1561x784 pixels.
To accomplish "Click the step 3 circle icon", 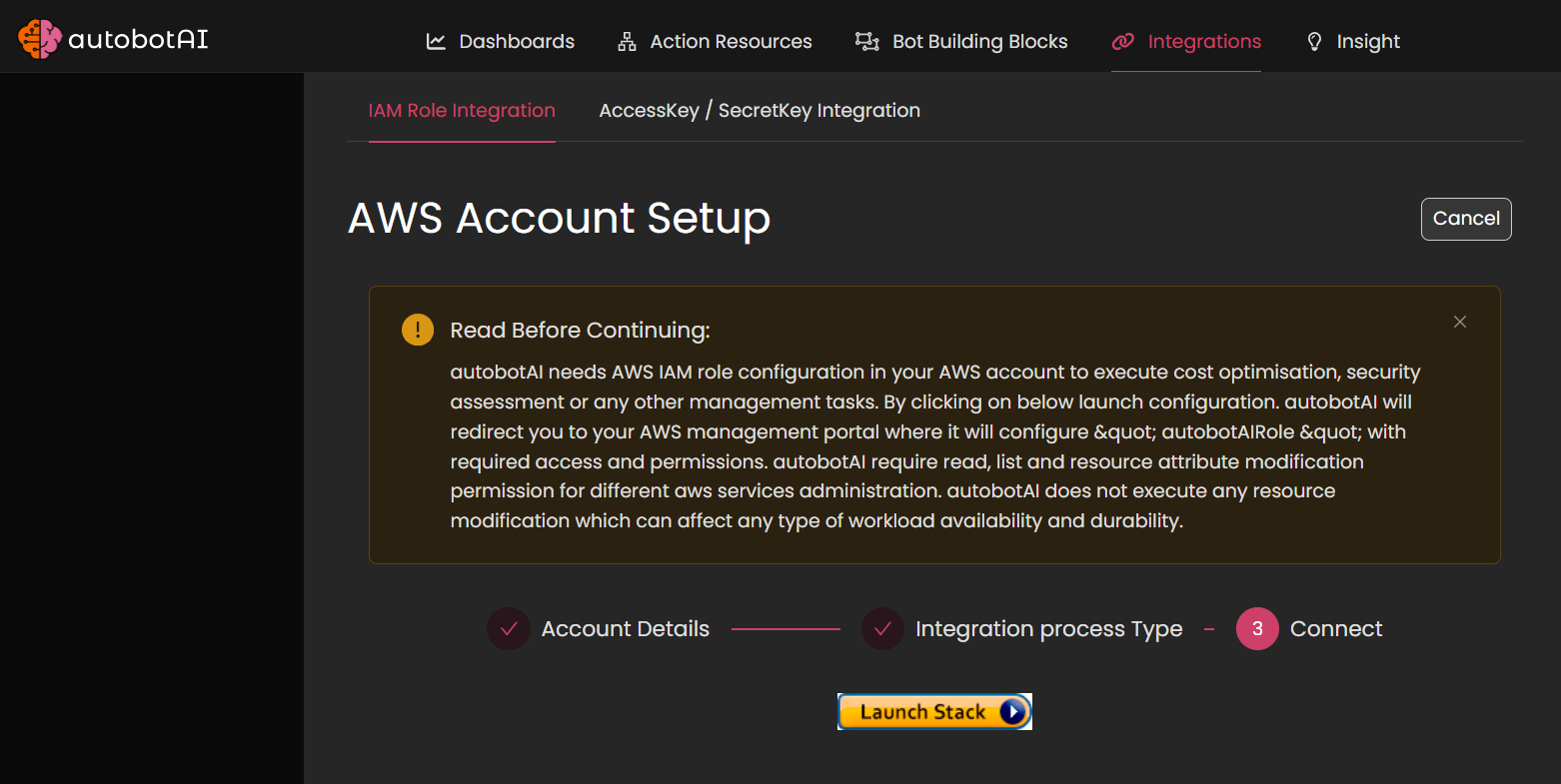I will tap(1257, 629).
